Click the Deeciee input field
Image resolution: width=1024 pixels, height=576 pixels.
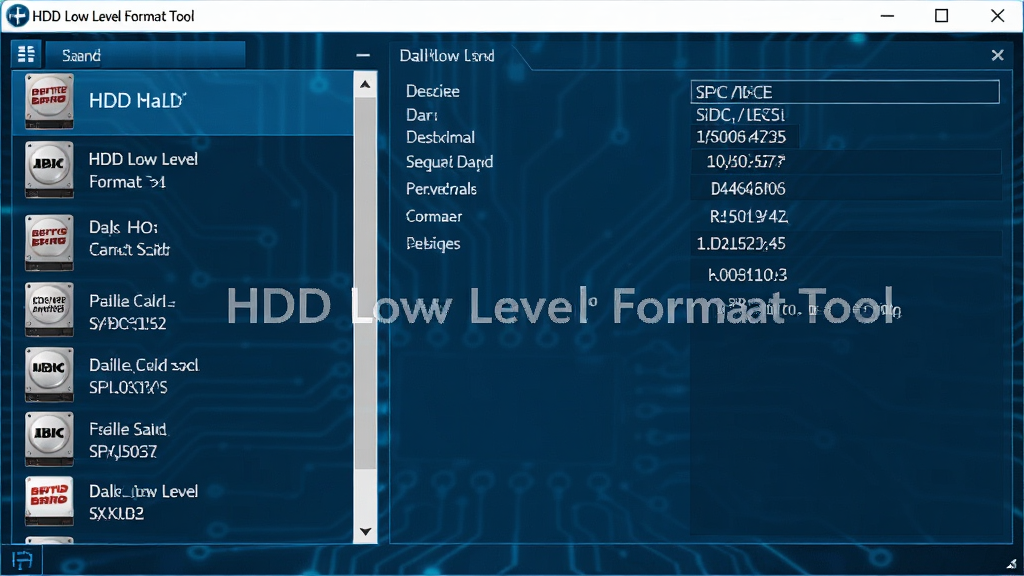point(845,91)
